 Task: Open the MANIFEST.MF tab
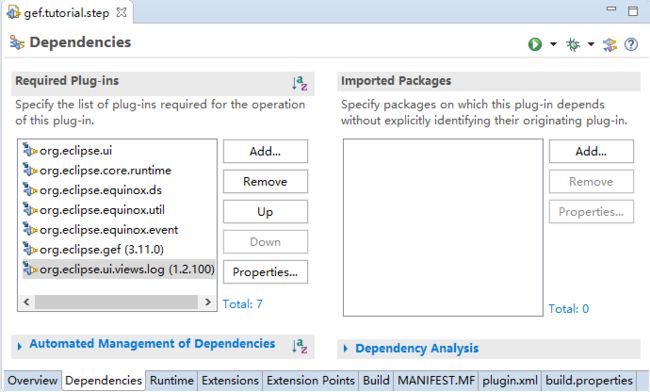click(436, 380)
